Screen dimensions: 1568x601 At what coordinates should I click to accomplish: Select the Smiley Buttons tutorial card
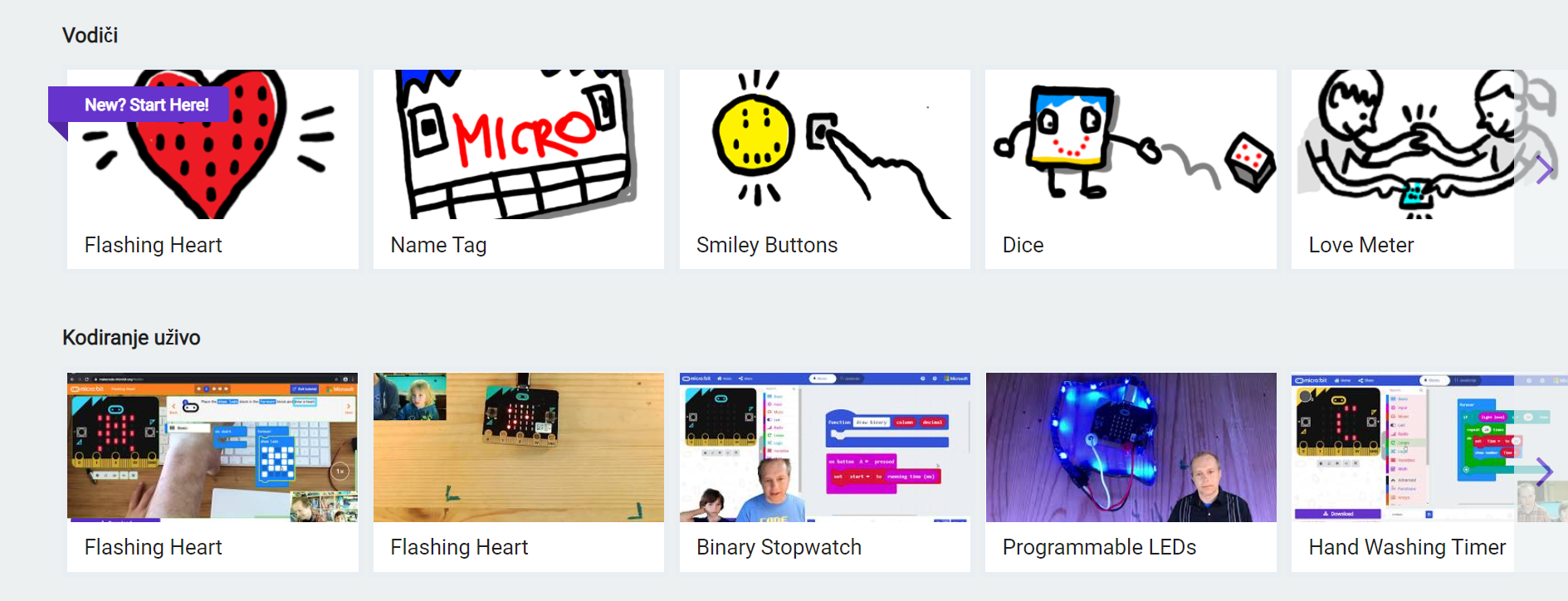(824, 169)
